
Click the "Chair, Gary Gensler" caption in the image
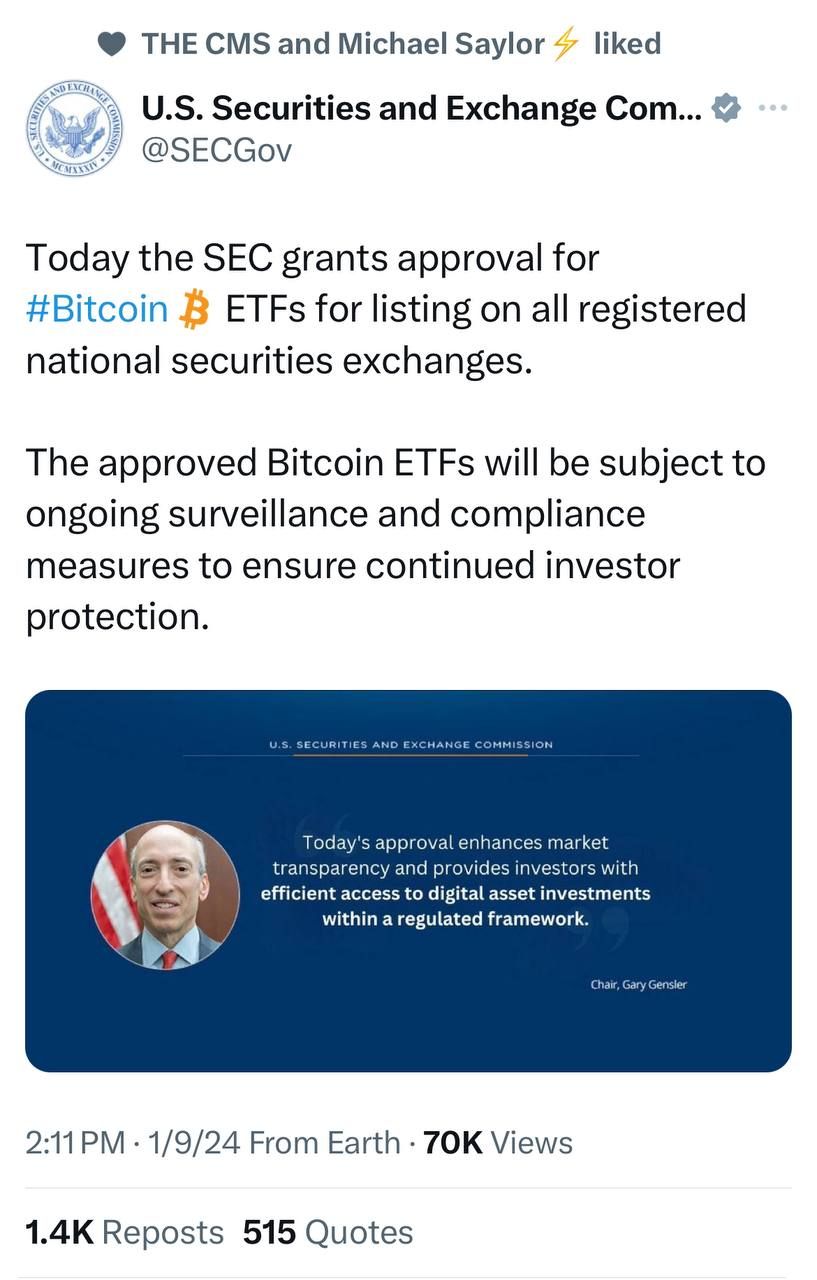point(638,985)
